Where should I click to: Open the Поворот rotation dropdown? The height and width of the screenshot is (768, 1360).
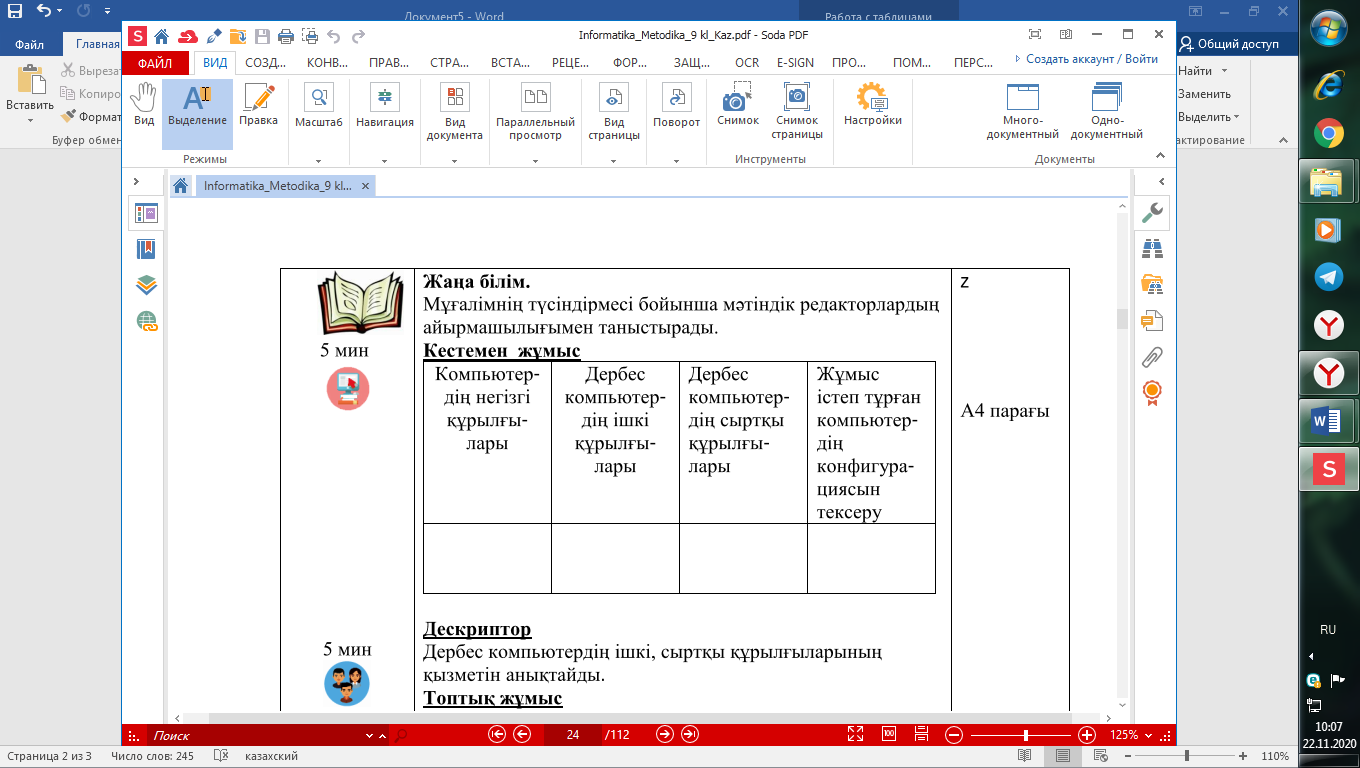tap(677, 124)
